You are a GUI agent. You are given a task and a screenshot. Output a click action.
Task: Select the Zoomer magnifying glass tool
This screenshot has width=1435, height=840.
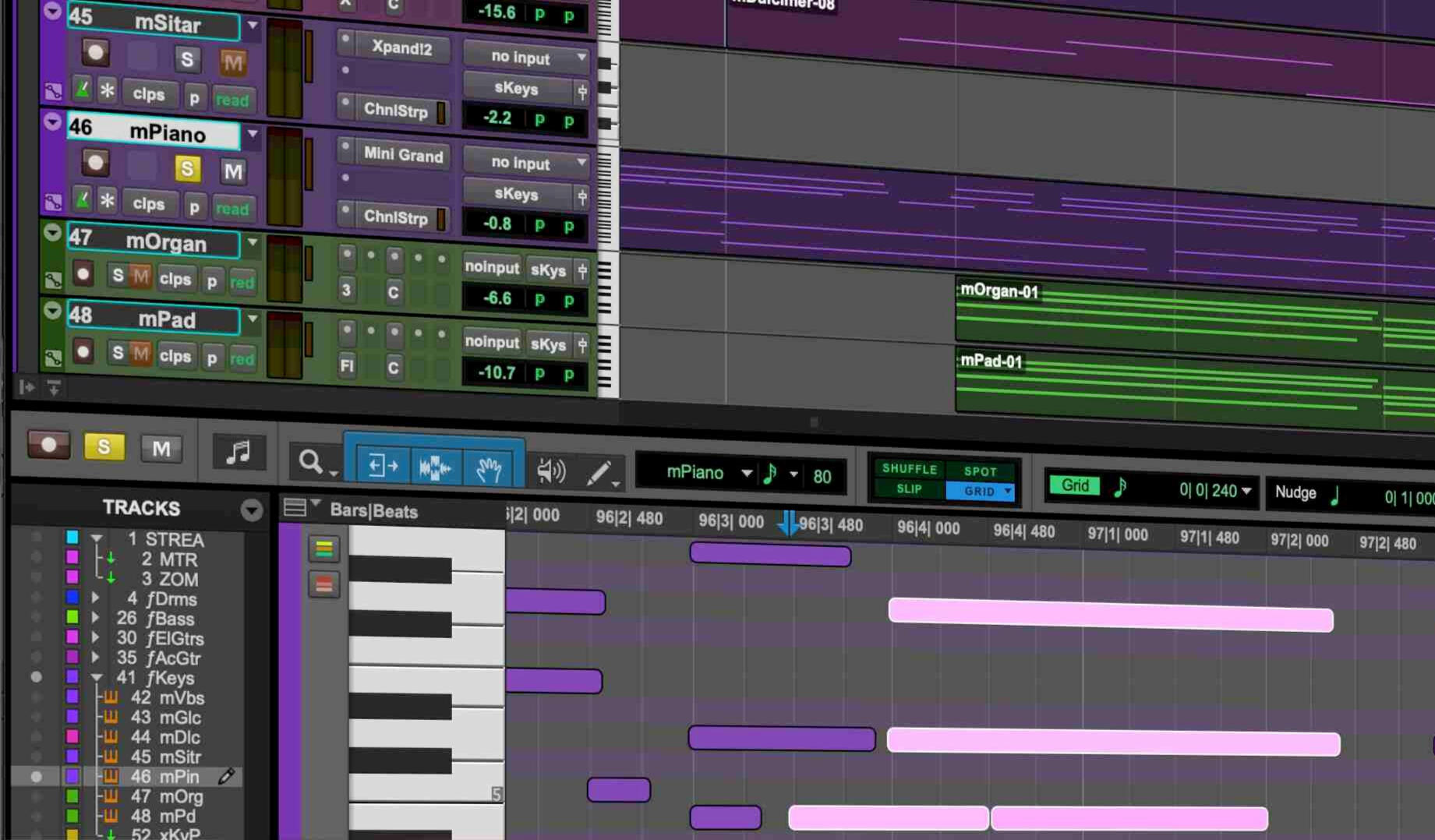[311, 463]
